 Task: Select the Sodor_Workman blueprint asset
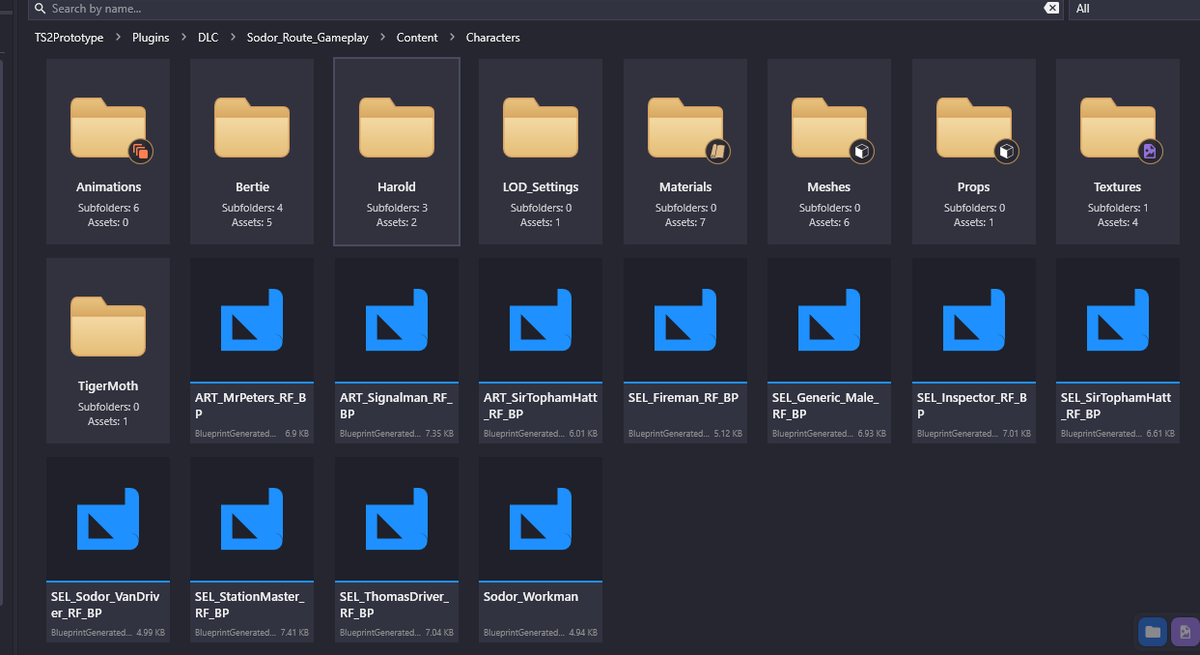point(540,550)
